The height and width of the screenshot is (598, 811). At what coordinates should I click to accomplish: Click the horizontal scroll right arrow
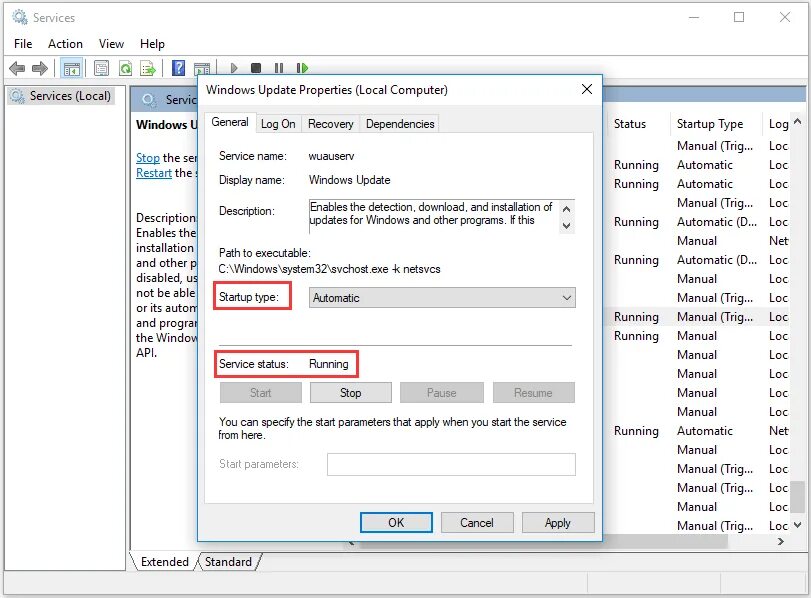click(781, 541)
